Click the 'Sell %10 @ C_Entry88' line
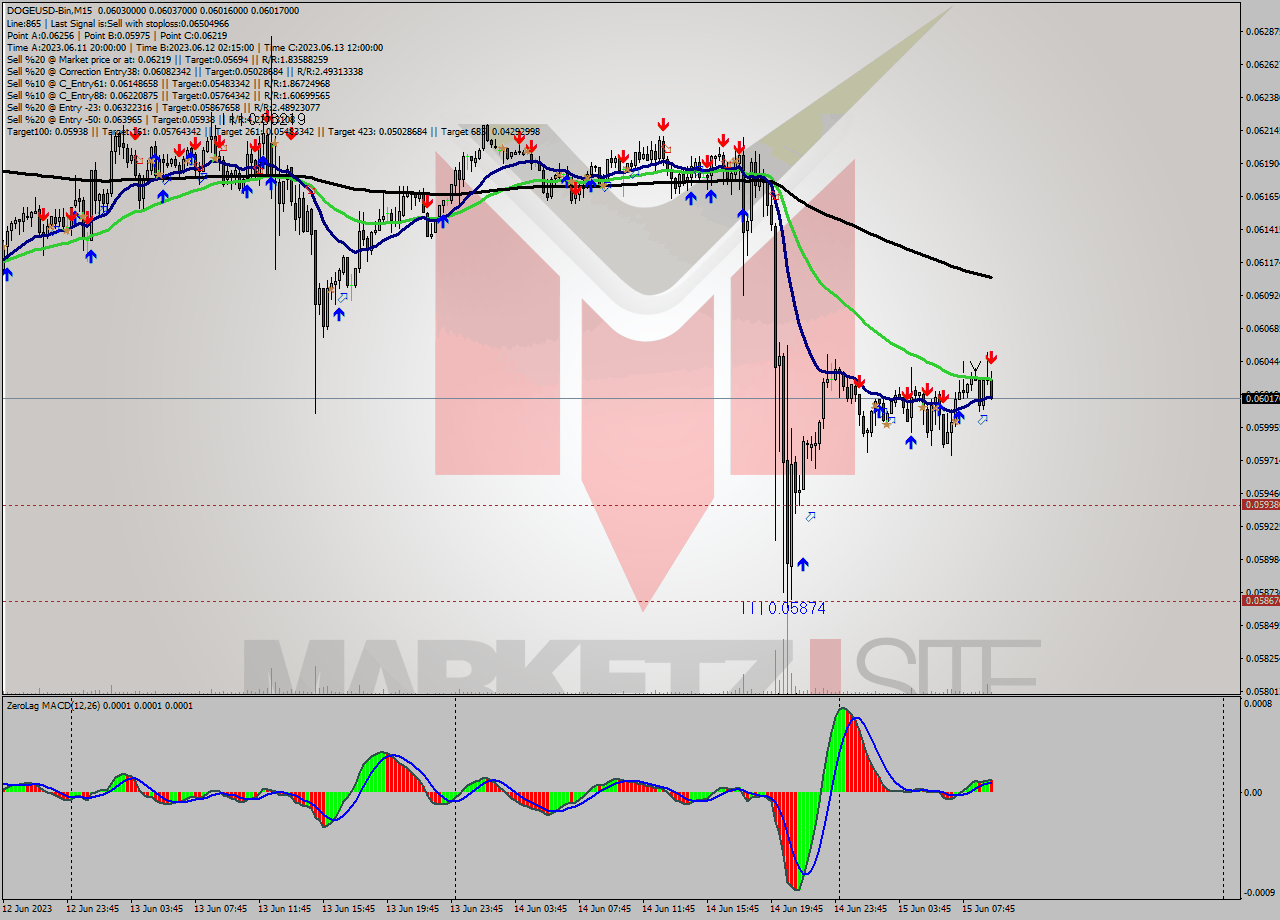1280x920 pixels. 168,95
